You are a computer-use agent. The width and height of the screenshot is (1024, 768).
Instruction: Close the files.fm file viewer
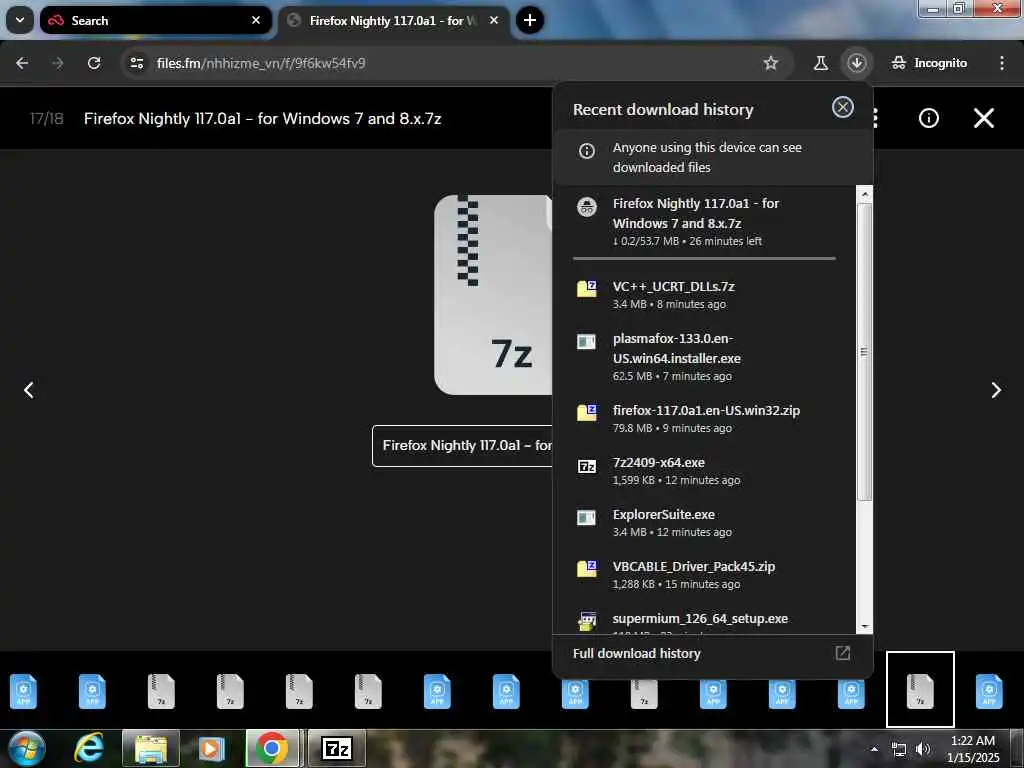984,118
